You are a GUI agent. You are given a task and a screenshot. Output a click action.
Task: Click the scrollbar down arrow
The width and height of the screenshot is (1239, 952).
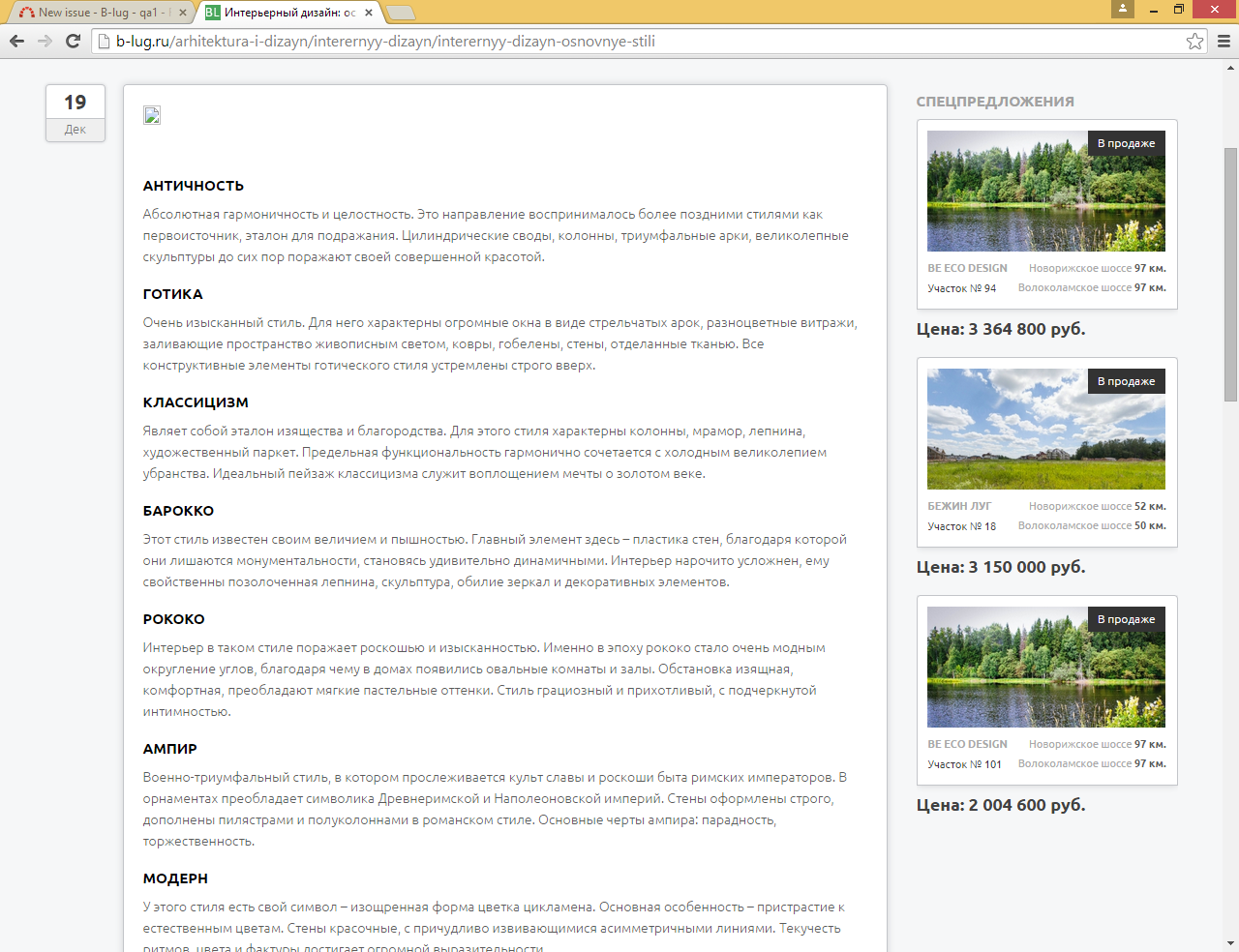point(1230,943)
